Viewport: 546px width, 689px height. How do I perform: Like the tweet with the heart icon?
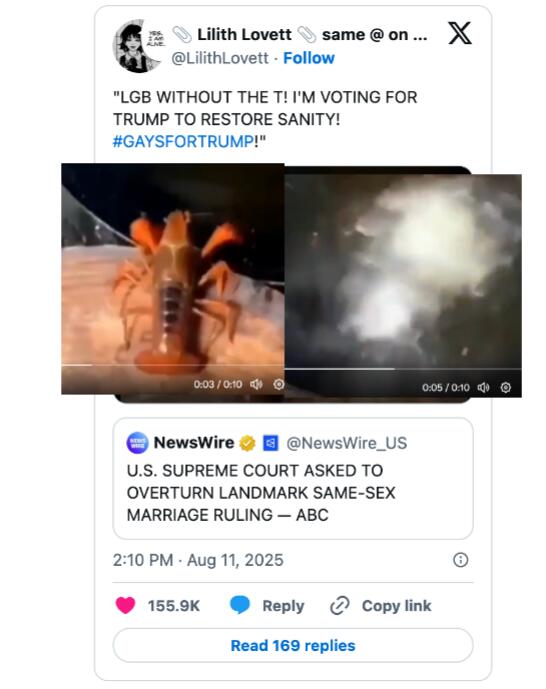(126, 606)
